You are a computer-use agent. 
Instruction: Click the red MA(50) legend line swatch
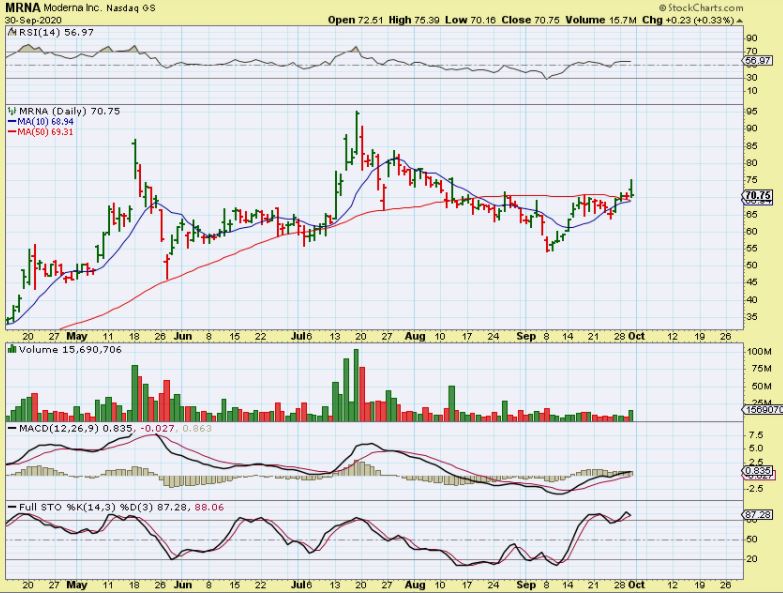pyautogui.click(x=12, y=132)
